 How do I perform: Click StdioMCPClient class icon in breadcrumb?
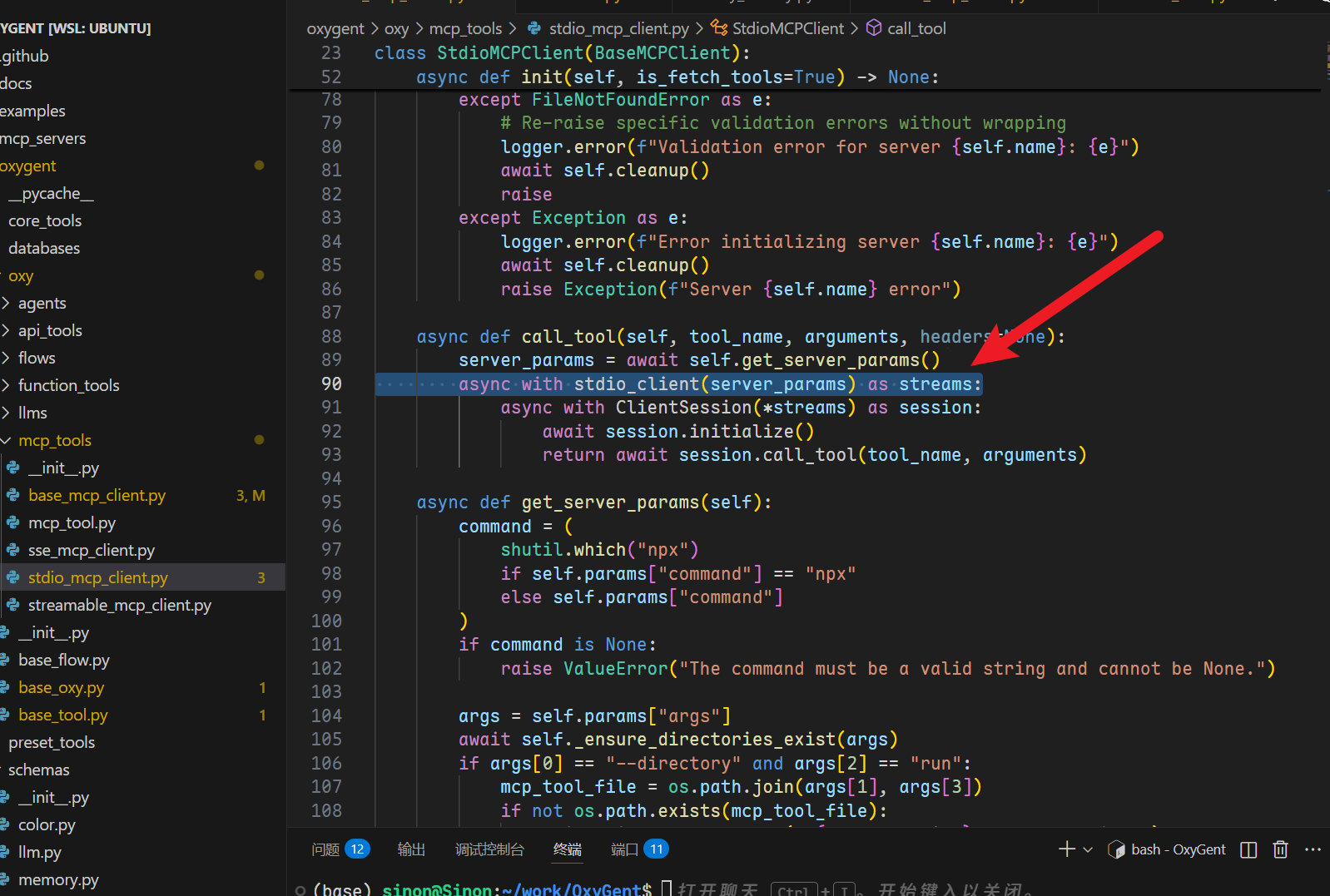[719, 28]
